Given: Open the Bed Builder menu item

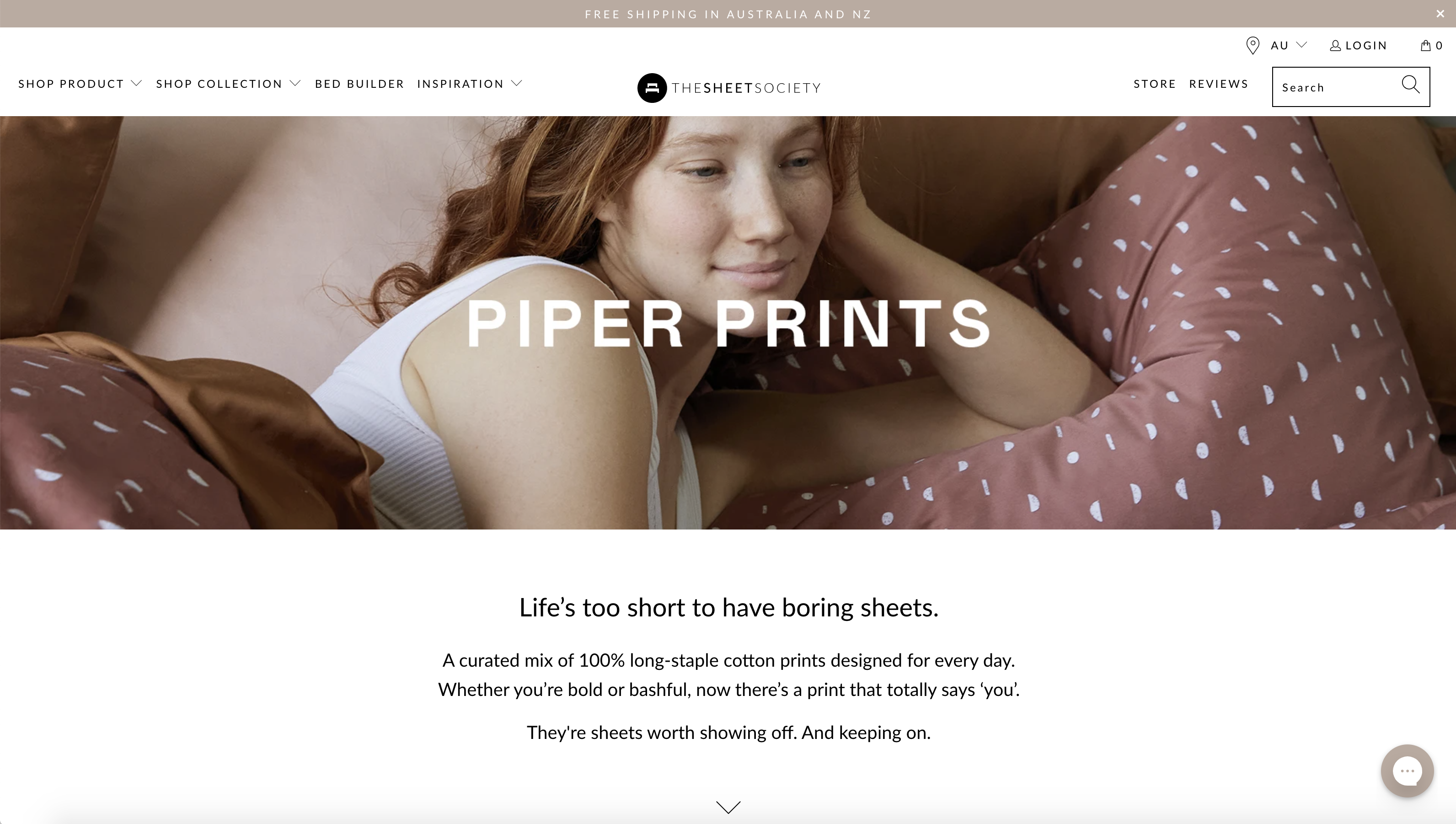Looking at the screenshot, I should click(x=359, y=84).
